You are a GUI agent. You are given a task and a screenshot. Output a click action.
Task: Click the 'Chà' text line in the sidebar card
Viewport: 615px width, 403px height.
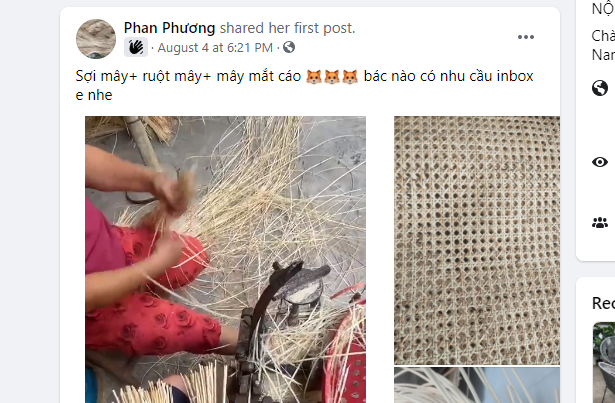[x=603, y=36]
